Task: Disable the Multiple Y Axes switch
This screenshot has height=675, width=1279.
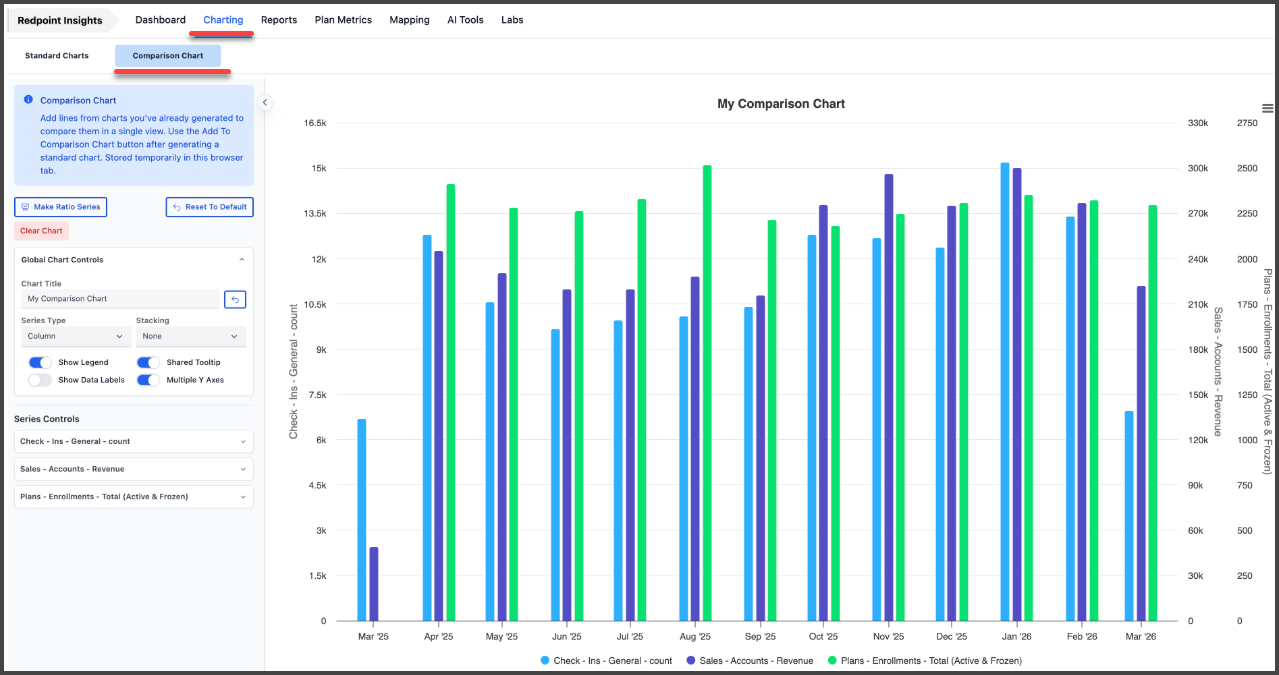Action: (x=148, y=380)
